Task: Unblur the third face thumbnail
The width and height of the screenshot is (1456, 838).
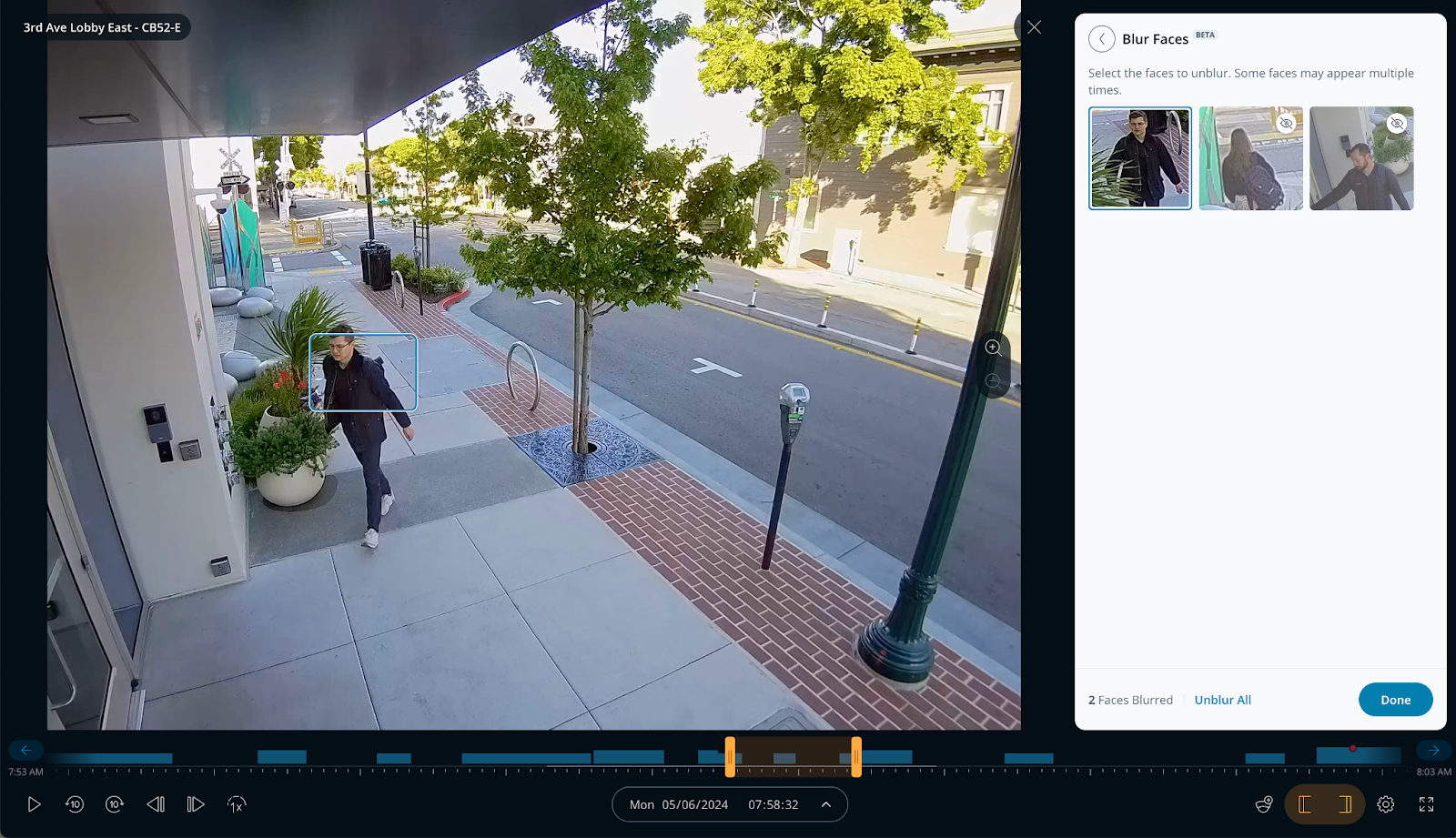Action: [1361, 158]
